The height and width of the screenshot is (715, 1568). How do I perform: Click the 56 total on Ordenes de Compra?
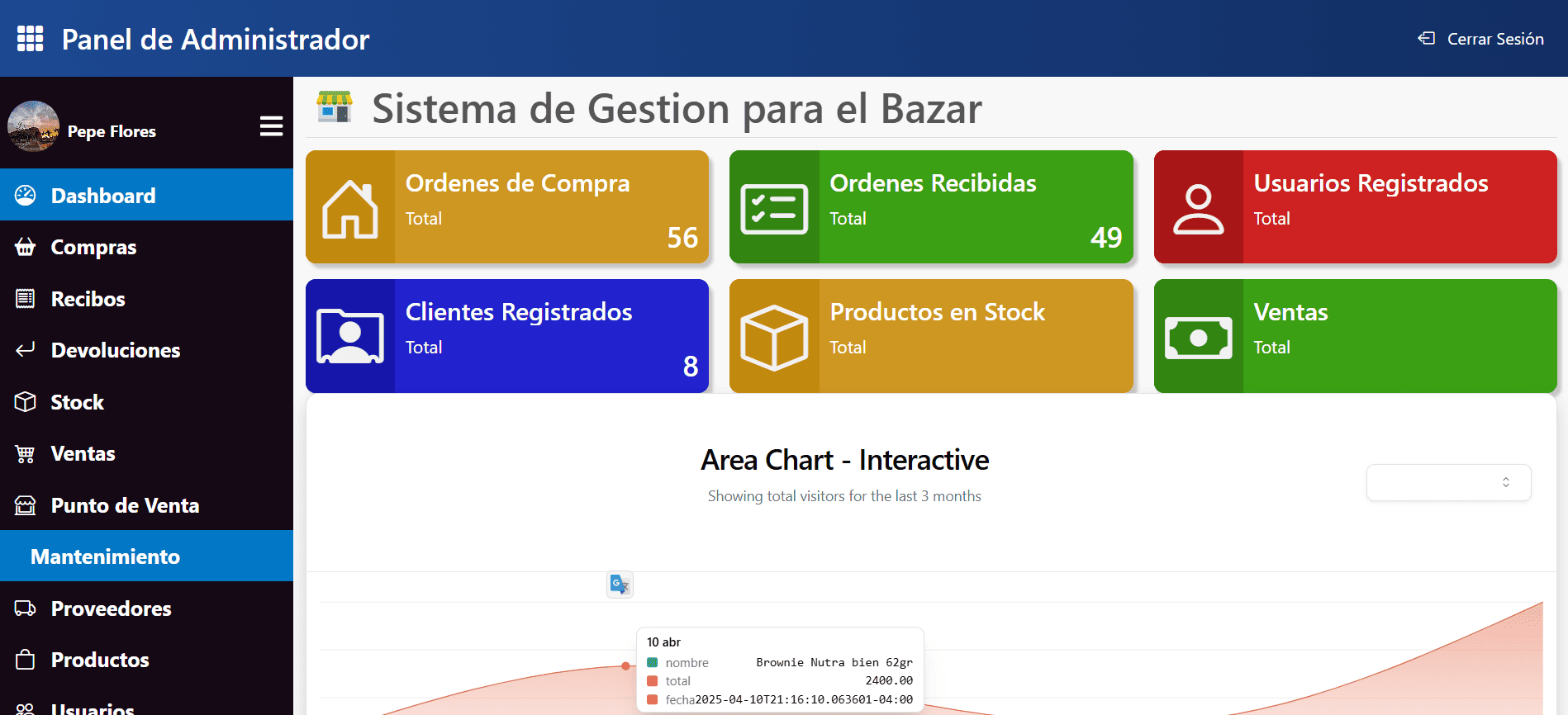click(682, 238)
